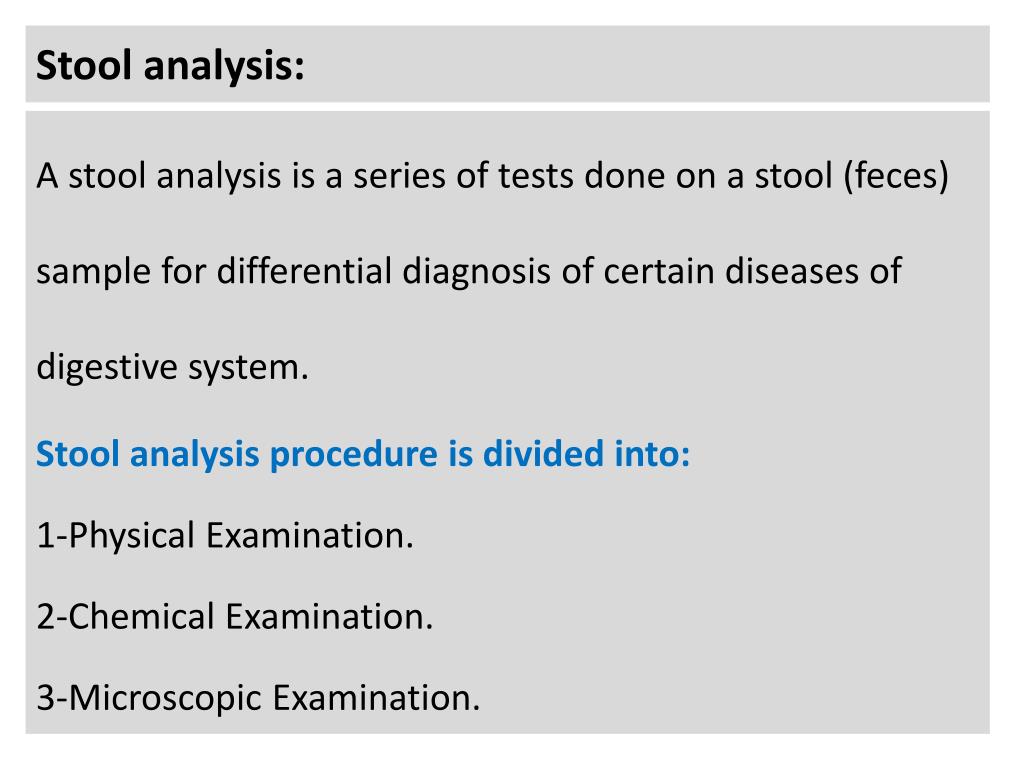Select the "3-Microscopic Examination." list item
Viewport: 1024px width, 768px height.
point(258,696)
